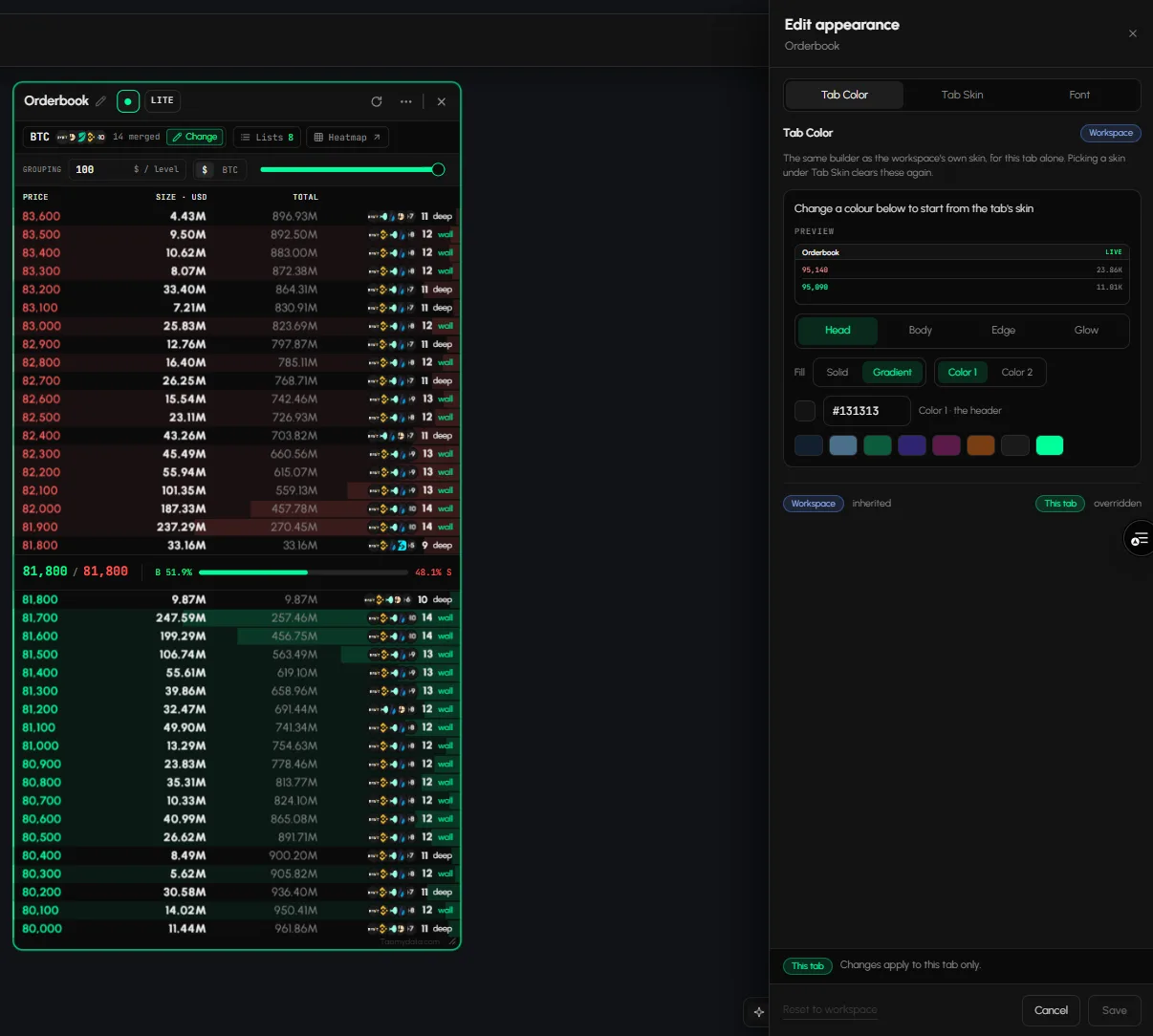This screenshot has width=1153, height=1036.
Task: Click the mid price 81,800 / 81,800
Action: (x=76, y=572)
